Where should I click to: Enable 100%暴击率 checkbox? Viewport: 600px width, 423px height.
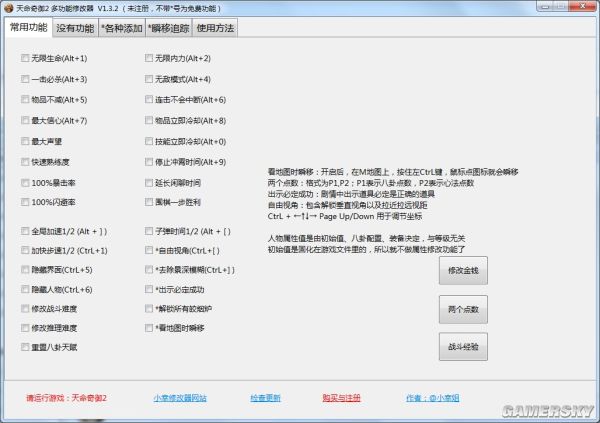(25, 183)
